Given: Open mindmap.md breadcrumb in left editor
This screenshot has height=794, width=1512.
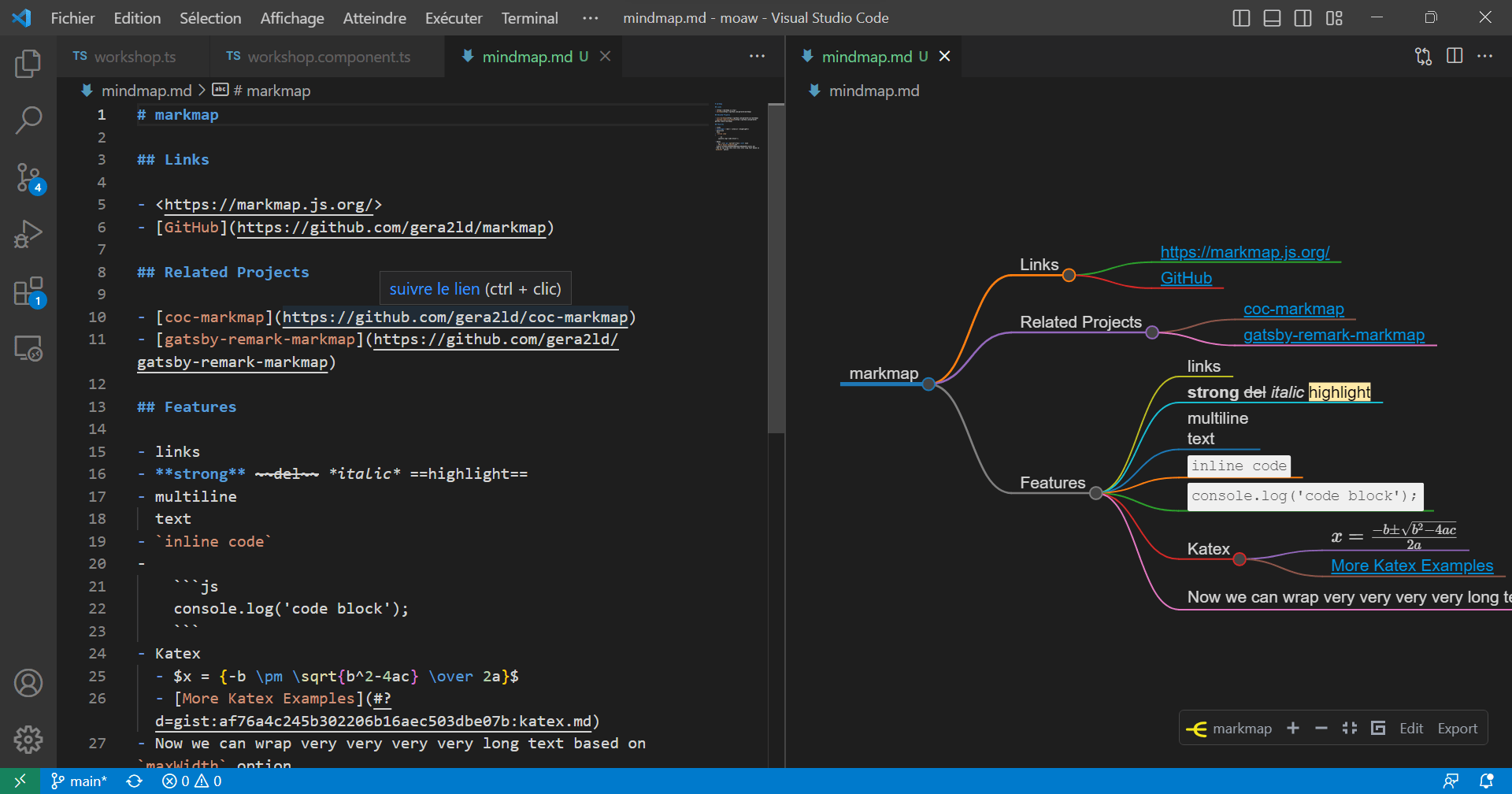Looking at the screenshot, I should click(x=137, y=91).
